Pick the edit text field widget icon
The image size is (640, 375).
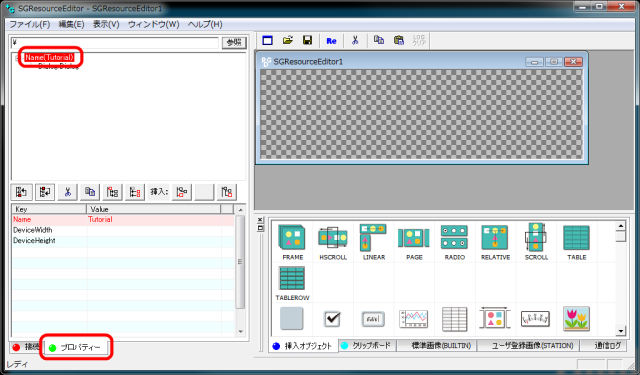pos(373,319)
